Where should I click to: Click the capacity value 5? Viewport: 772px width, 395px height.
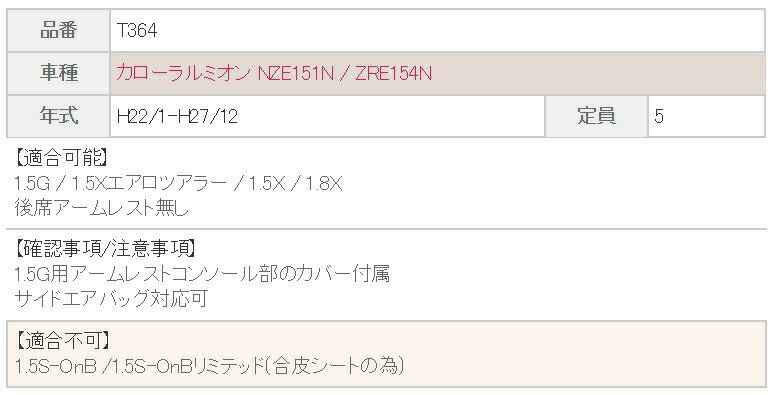(659, 116)
